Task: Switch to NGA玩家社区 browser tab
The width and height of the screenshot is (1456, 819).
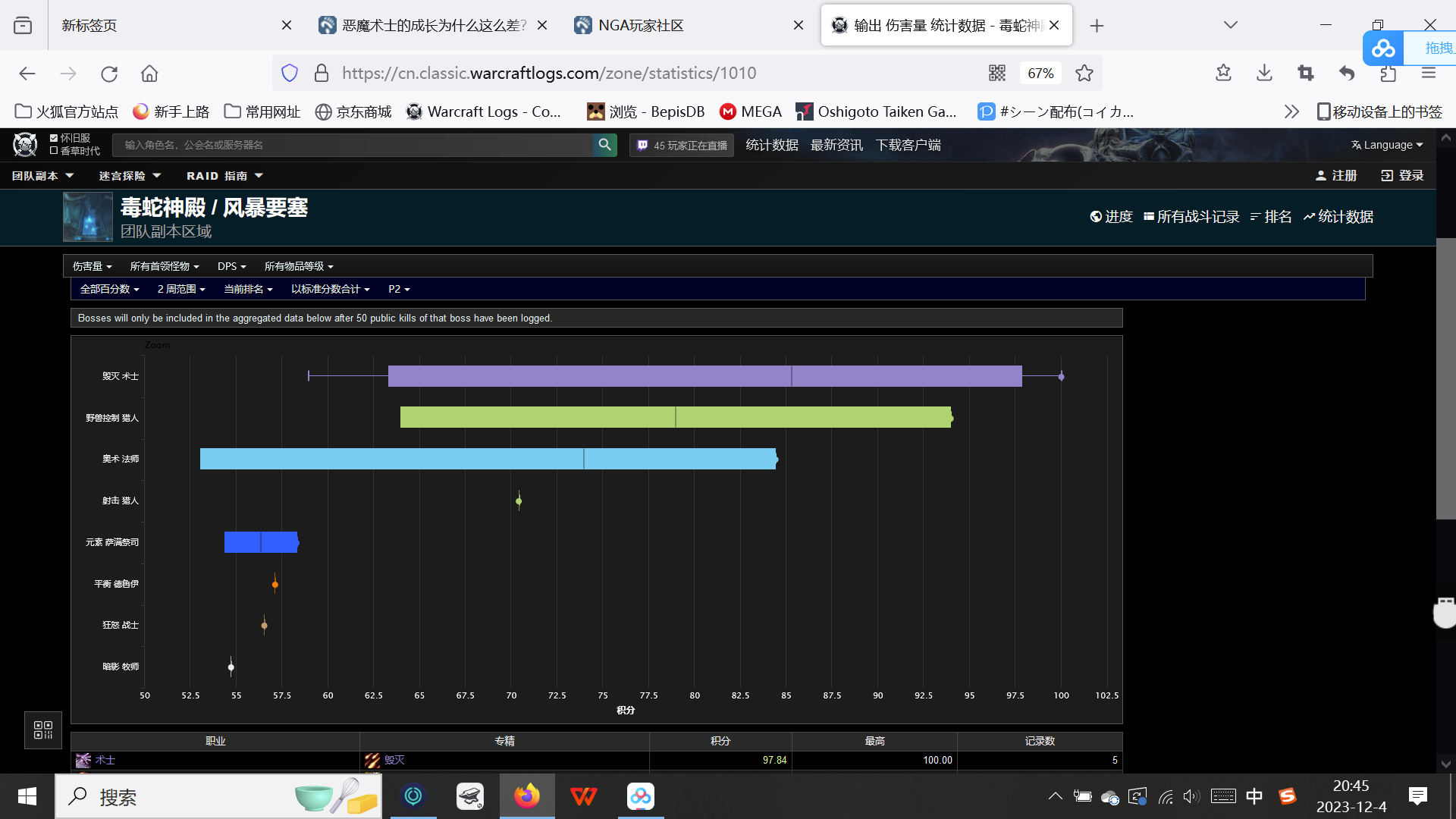Action: tap(641, 25)
